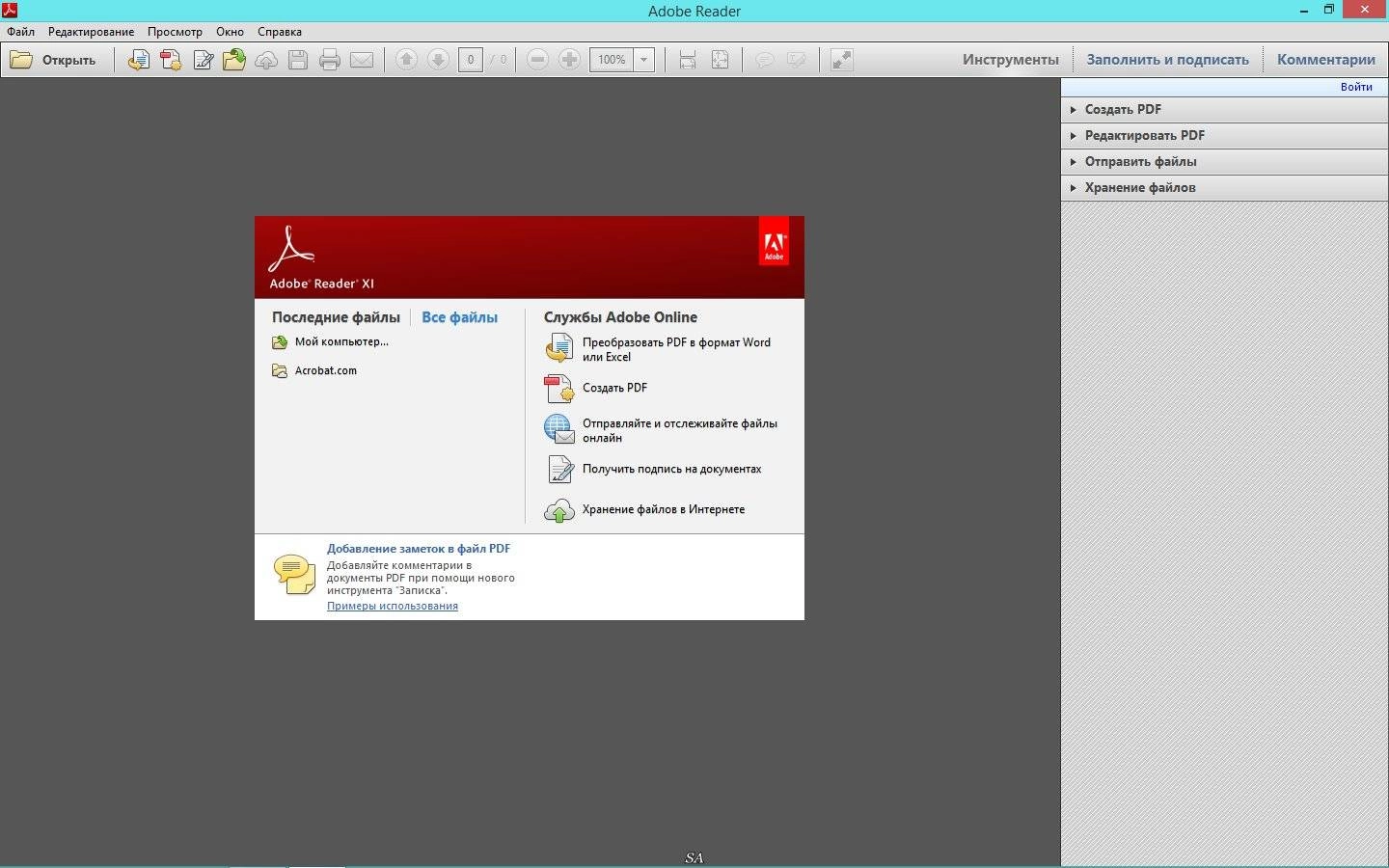Click the Примеры использования link
The height and width of the screenshot is (868, 1389).
pyautogui.click(x=393, y=606)
